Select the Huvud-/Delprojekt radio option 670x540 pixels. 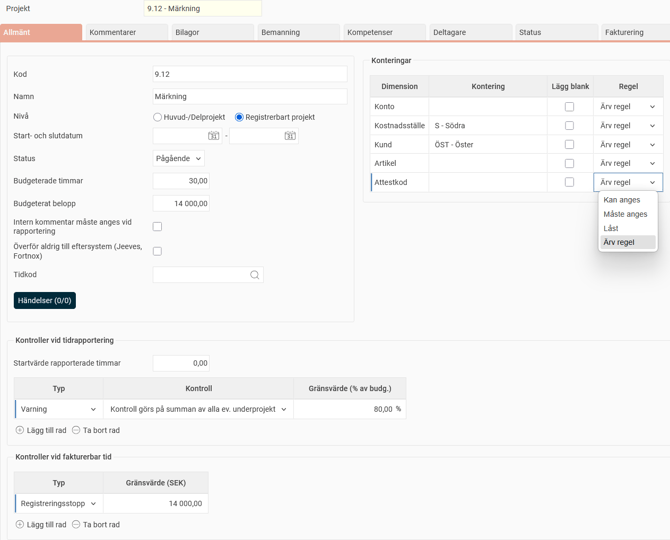click(x=158, y=117)
